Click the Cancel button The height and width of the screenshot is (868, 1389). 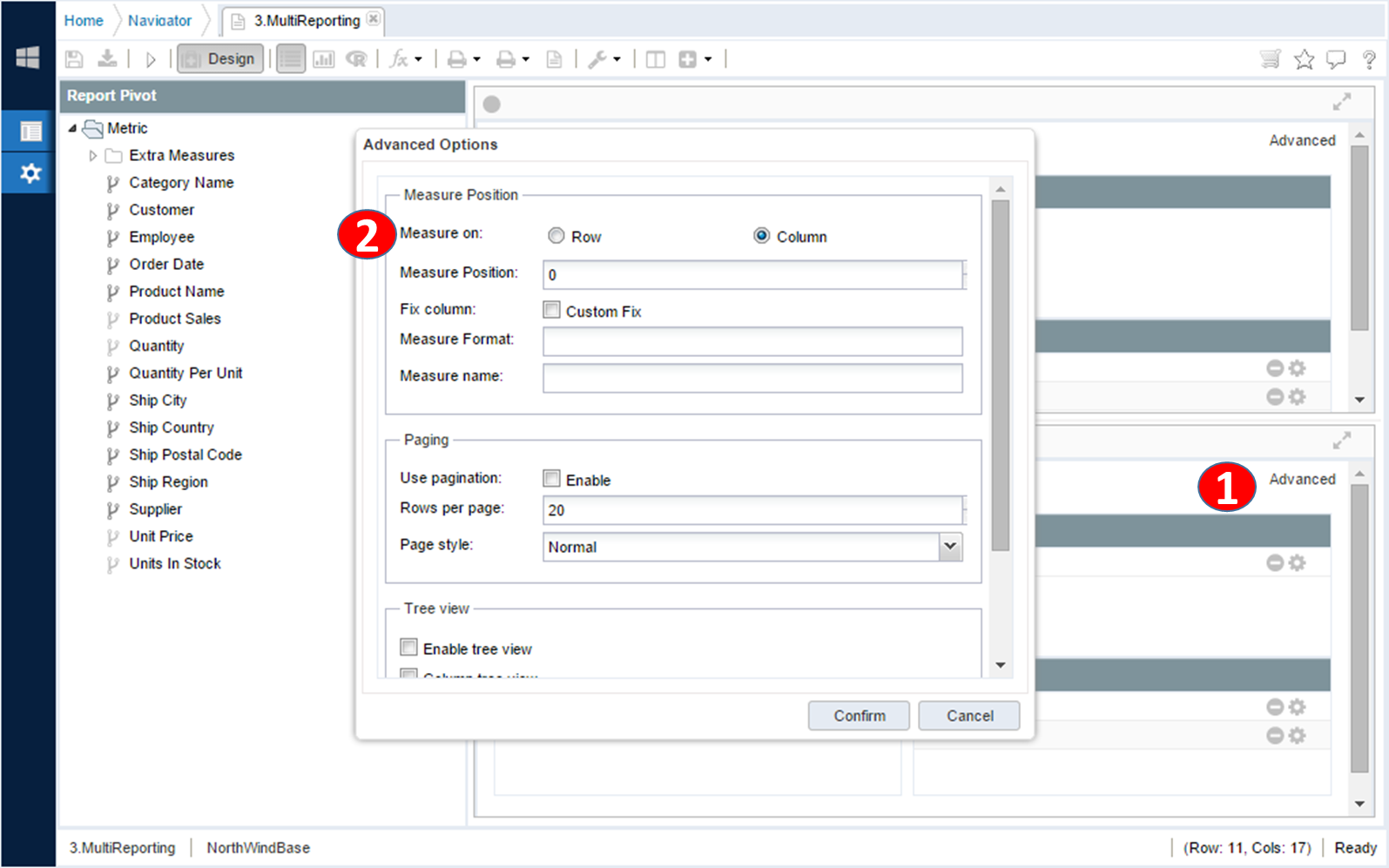[x=968, y=716]
